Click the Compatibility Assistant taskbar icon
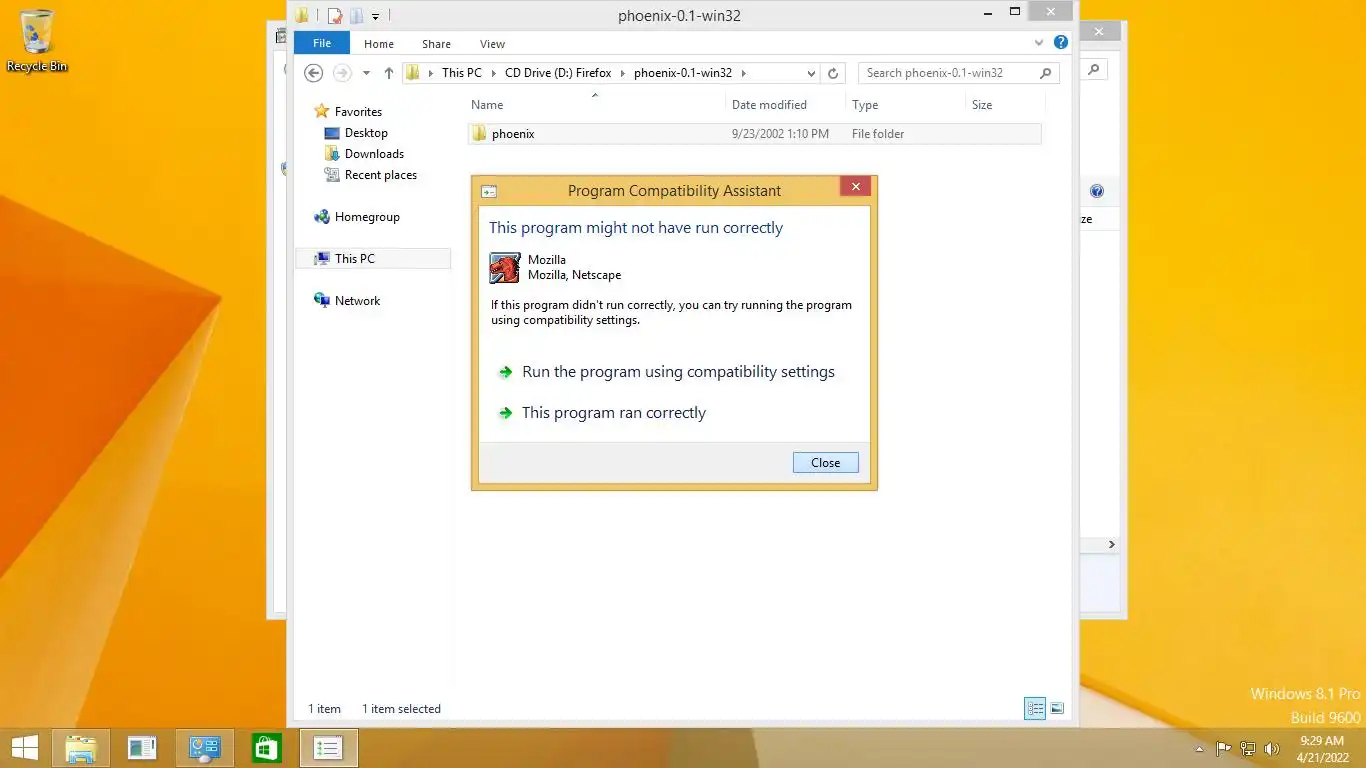The image size is (1366, 768). pos(328,748)
